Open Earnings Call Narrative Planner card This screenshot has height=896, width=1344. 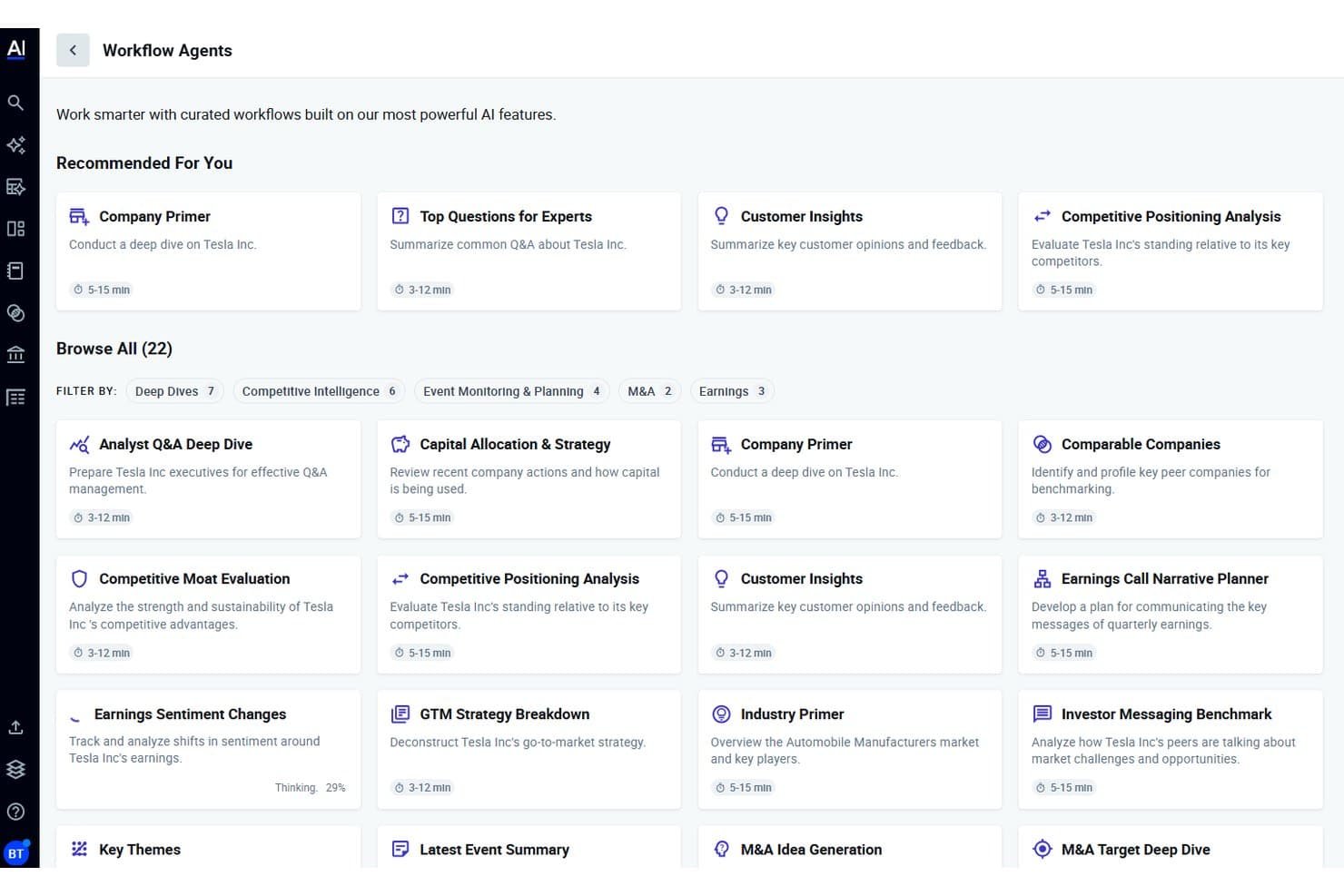point(1170,615)
